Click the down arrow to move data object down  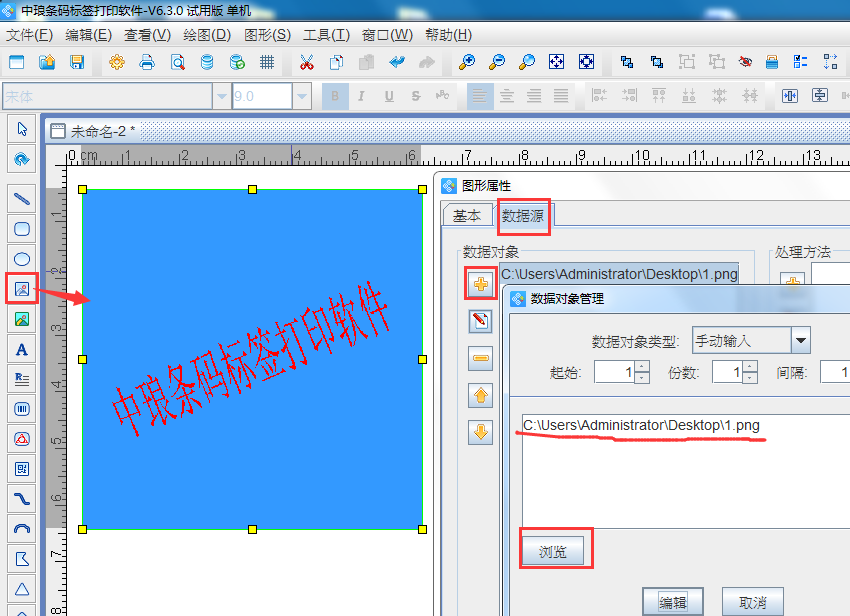click(481, 432)
